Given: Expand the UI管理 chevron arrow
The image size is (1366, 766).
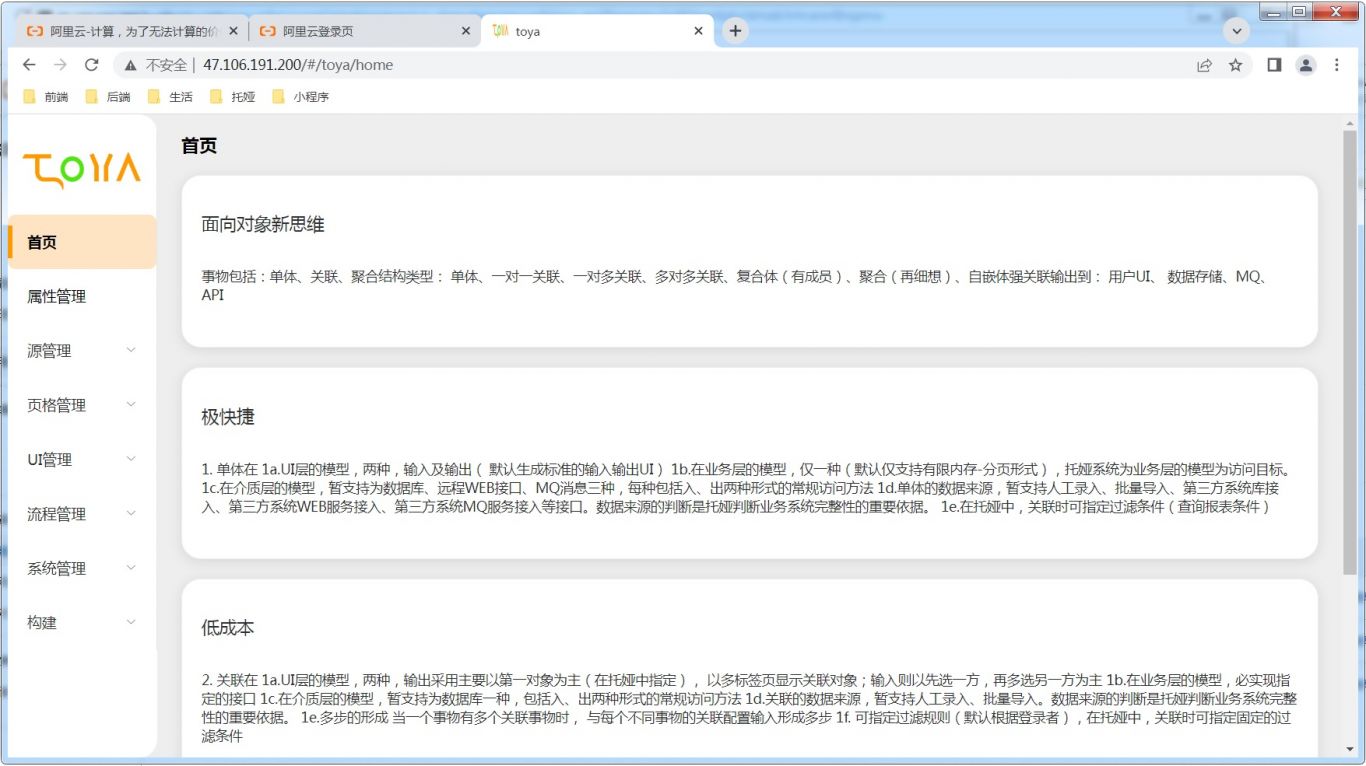Looking at the screenshot, I should [131, 459].
